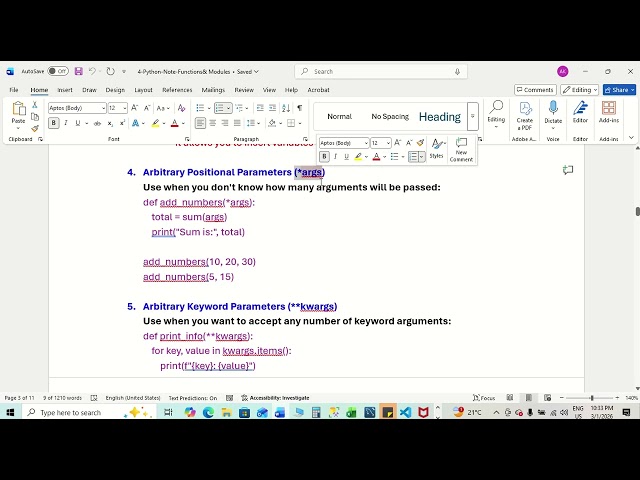This screenshot has height=480, width=640.
Task: Click the Save icon in title bar
Action: pos(78,71)
